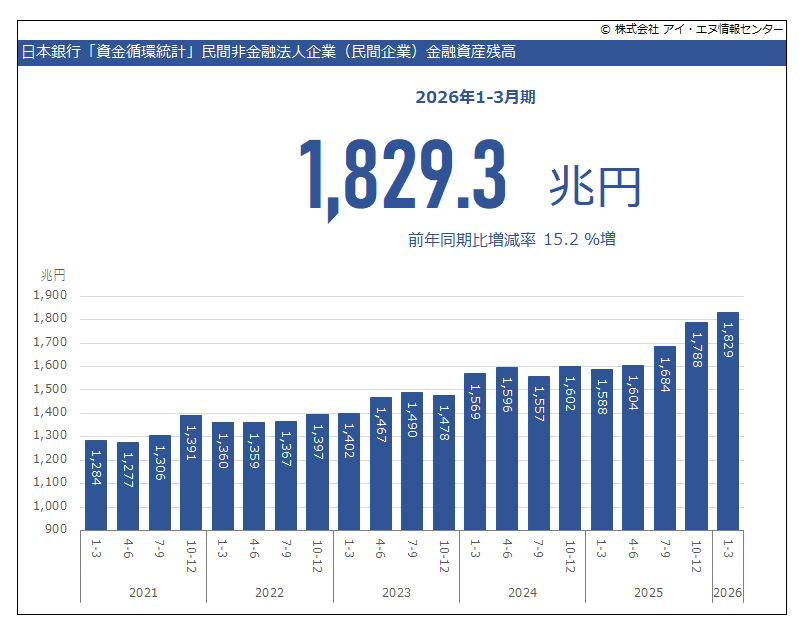
Task: Click the bar value 1,596
Action: coord(507,395)
